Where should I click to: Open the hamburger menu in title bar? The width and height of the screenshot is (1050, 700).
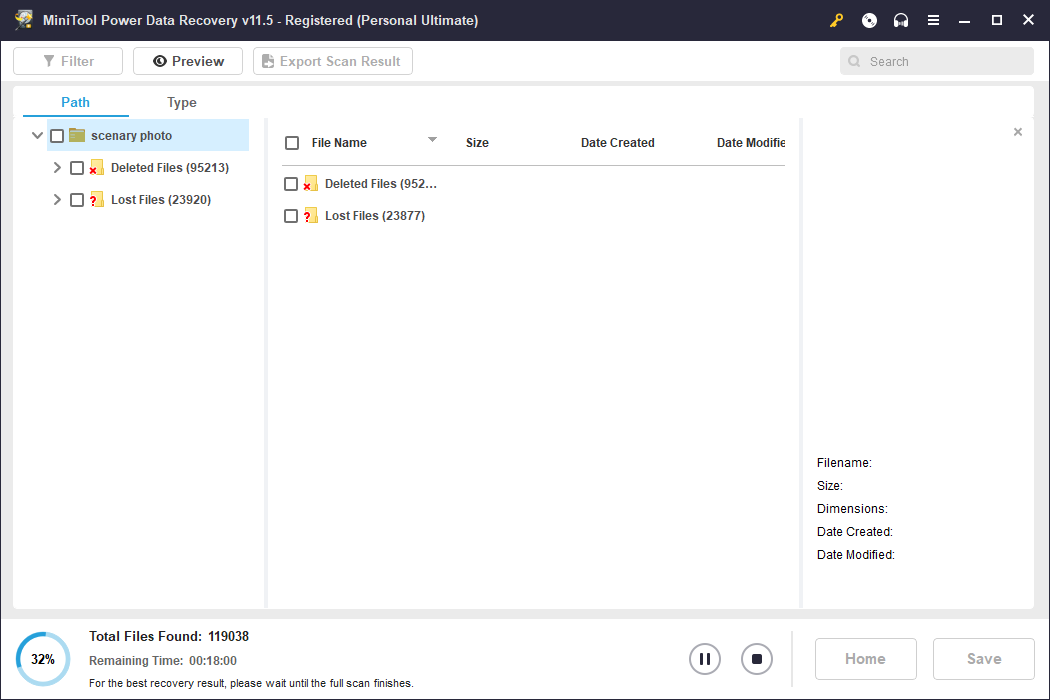(933, 21)
